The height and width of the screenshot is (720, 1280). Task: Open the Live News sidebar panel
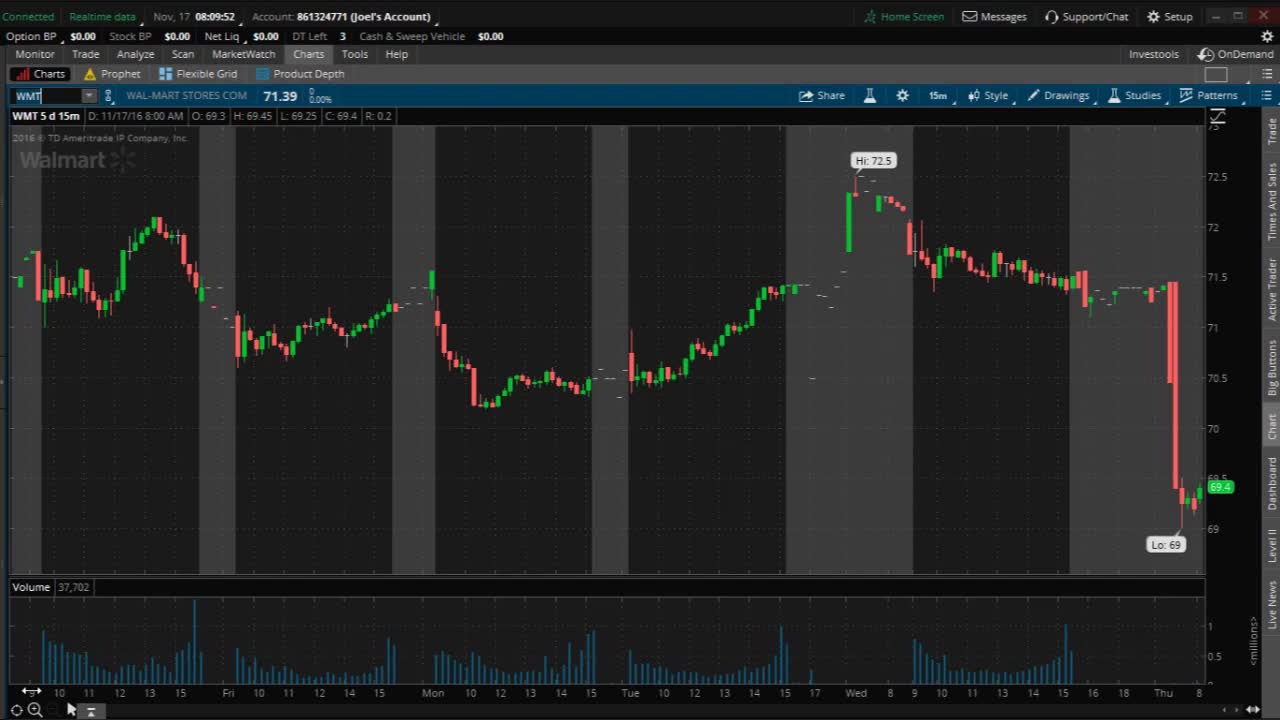[1272, 604]
